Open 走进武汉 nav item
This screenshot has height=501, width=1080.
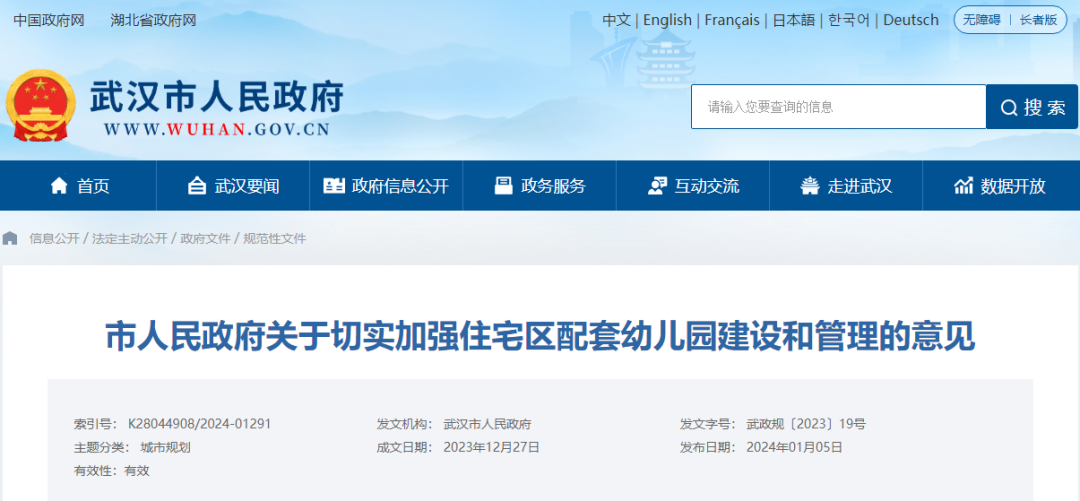tap(846, 185)
